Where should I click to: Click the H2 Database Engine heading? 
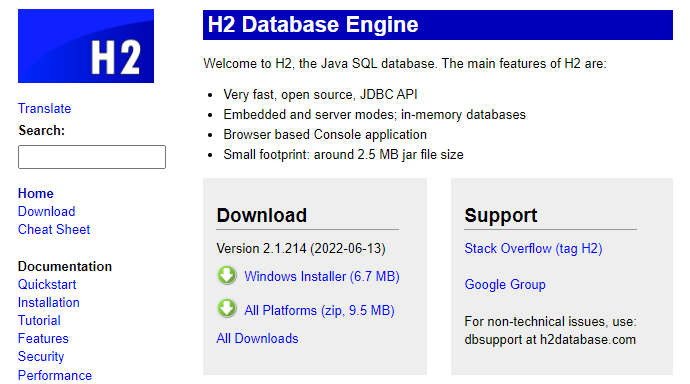313,25
